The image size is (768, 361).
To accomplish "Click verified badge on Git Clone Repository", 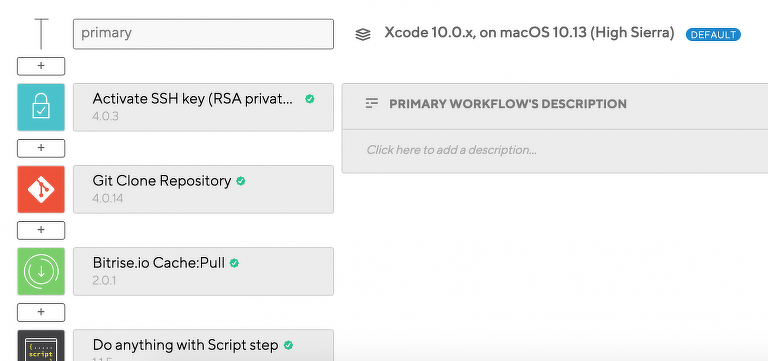I will pyautogui.click(x=240, y=181).
